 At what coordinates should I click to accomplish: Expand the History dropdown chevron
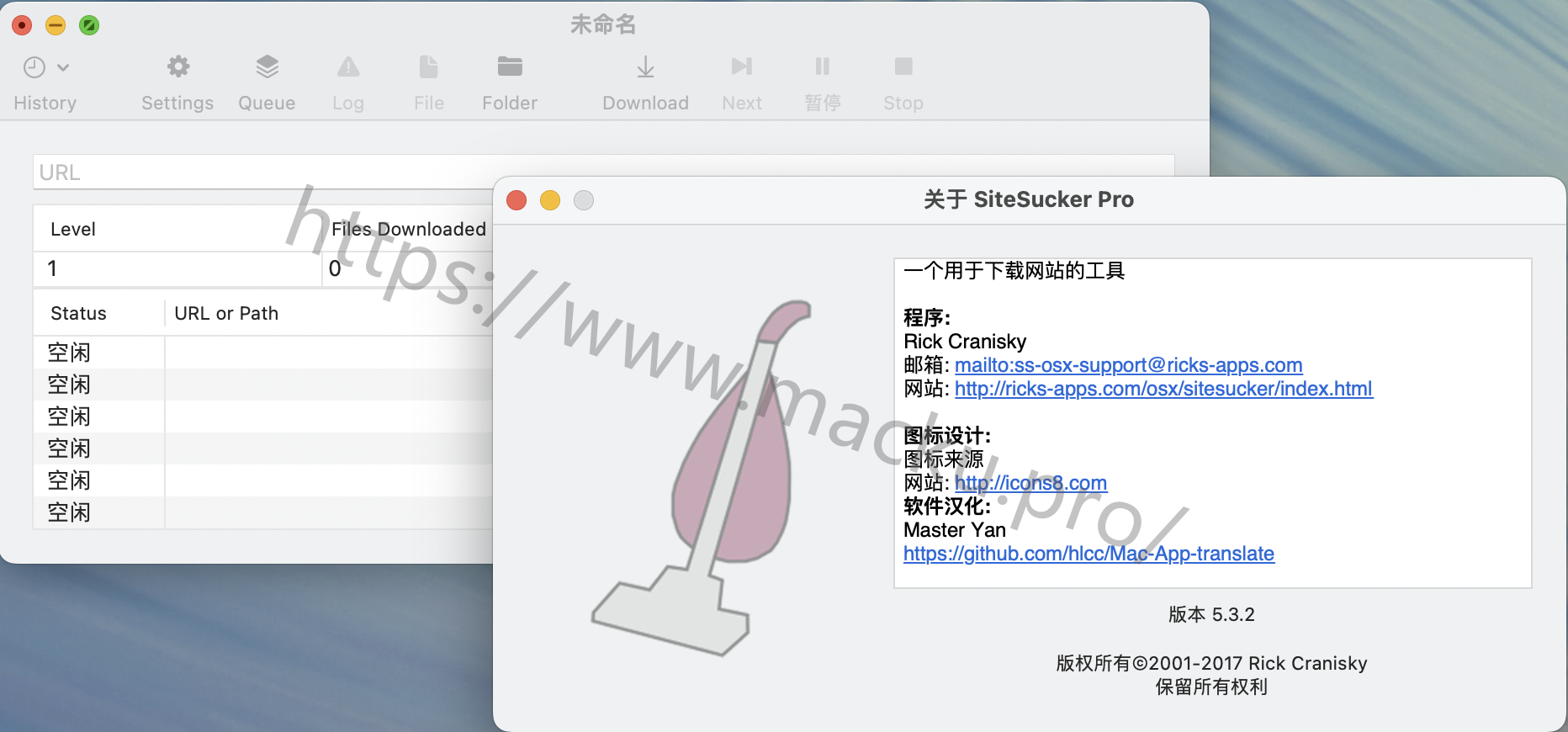[x=63, y=67]
